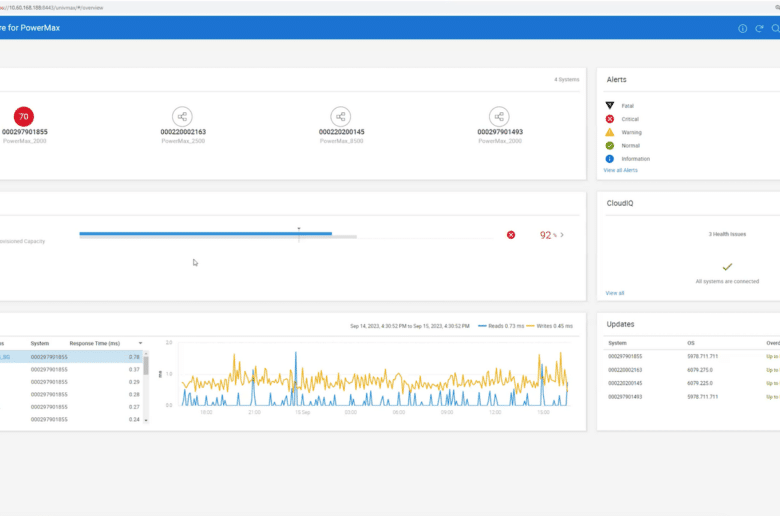Click 000297901855 in Updates table
The width and height of the screenshot is (780, 516).
coord(625,356)
